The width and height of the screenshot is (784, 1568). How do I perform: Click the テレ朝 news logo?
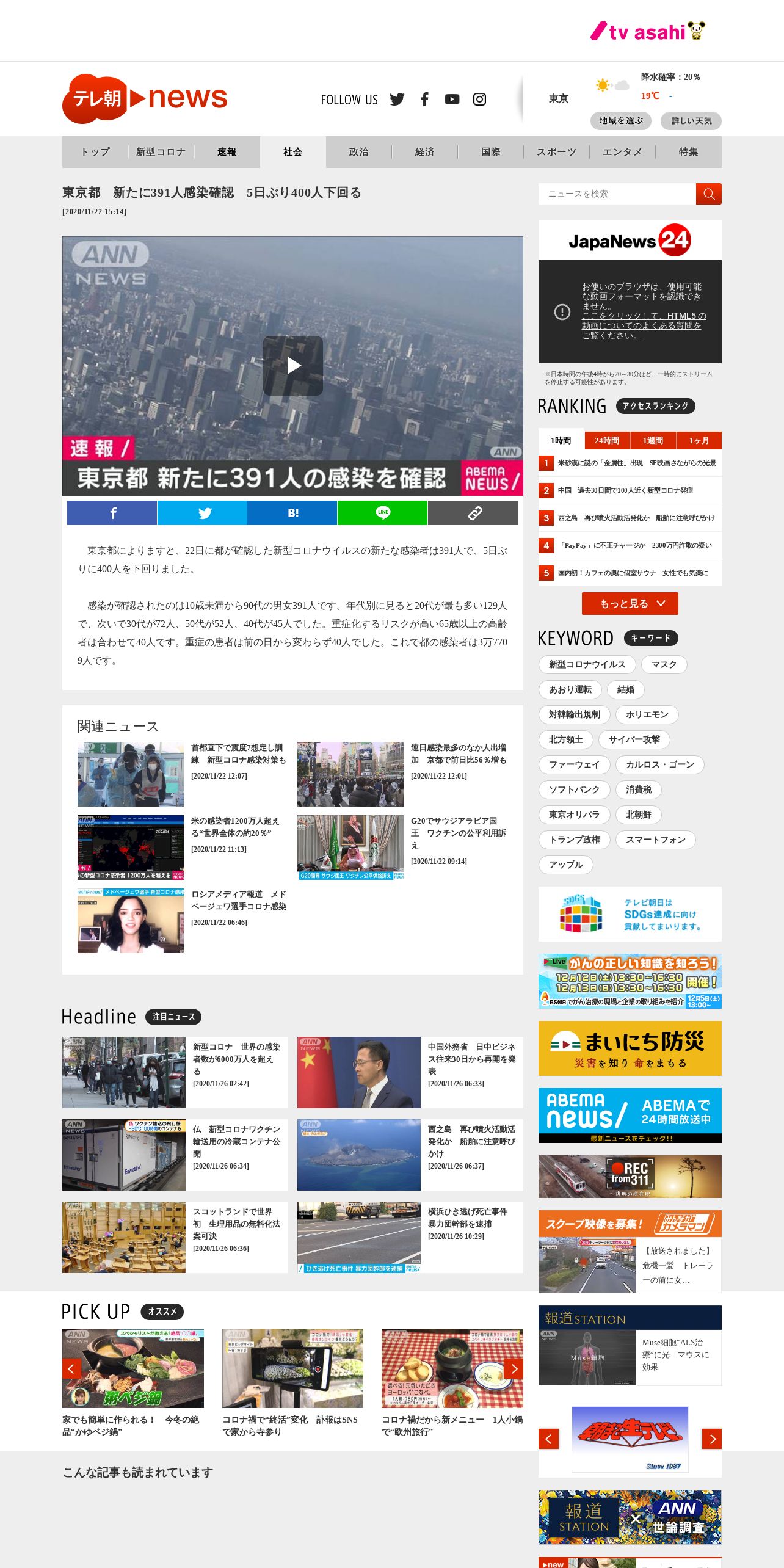point(145,98)
